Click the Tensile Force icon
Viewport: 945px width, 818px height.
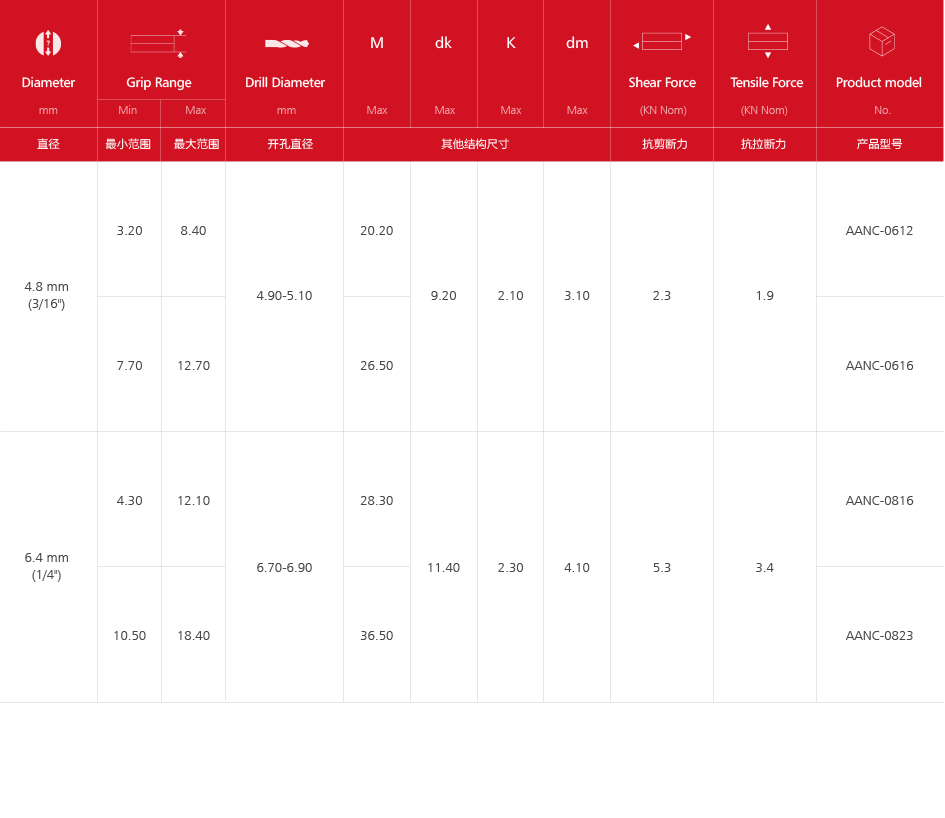pyautogui.click(x=767, y=41)
